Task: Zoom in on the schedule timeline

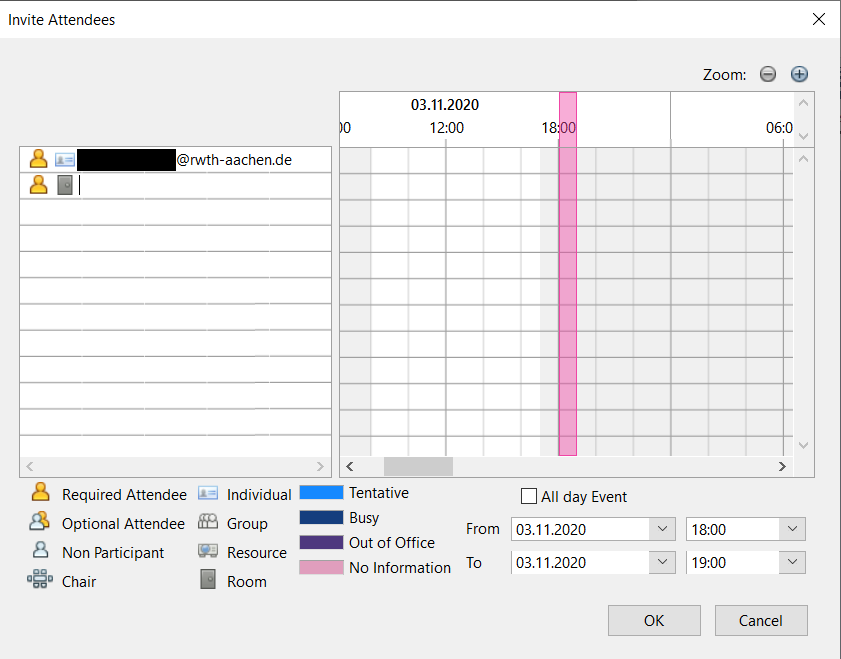Action: [x=799, y=73]
